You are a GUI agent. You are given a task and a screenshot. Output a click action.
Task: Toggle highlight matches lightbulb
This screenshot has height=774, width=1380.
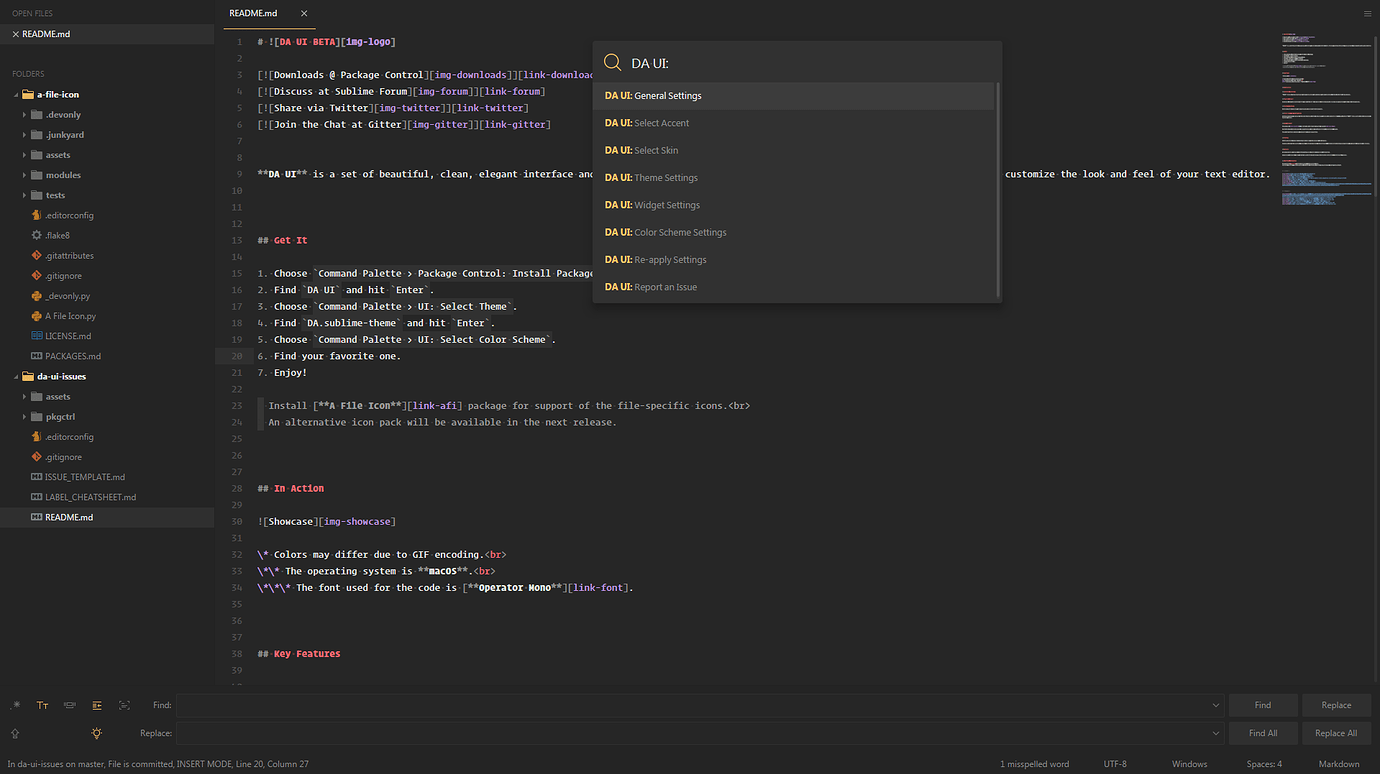coord(97,733)
